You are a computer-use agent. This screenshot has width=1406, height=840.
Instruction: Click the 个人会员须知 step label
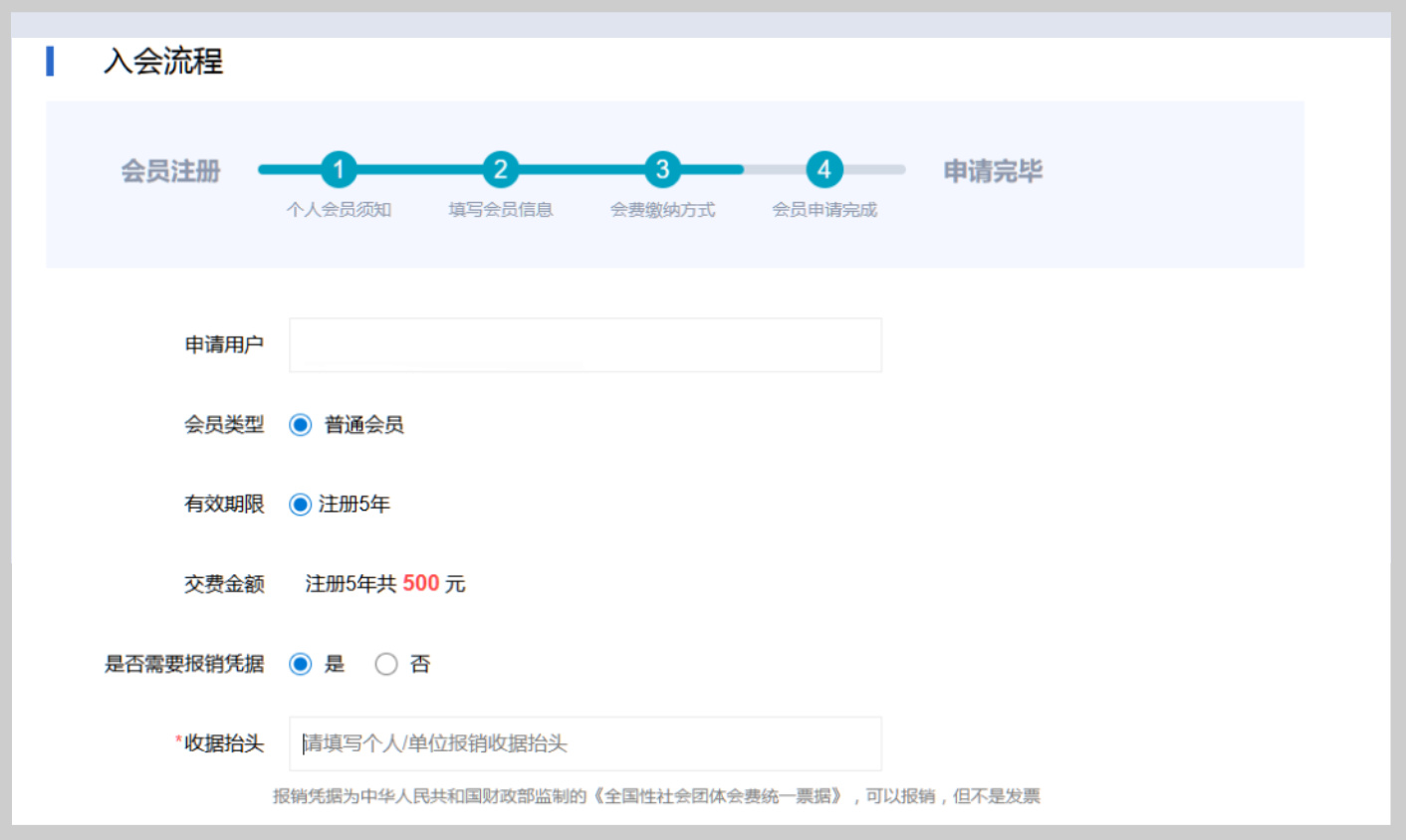339,210
